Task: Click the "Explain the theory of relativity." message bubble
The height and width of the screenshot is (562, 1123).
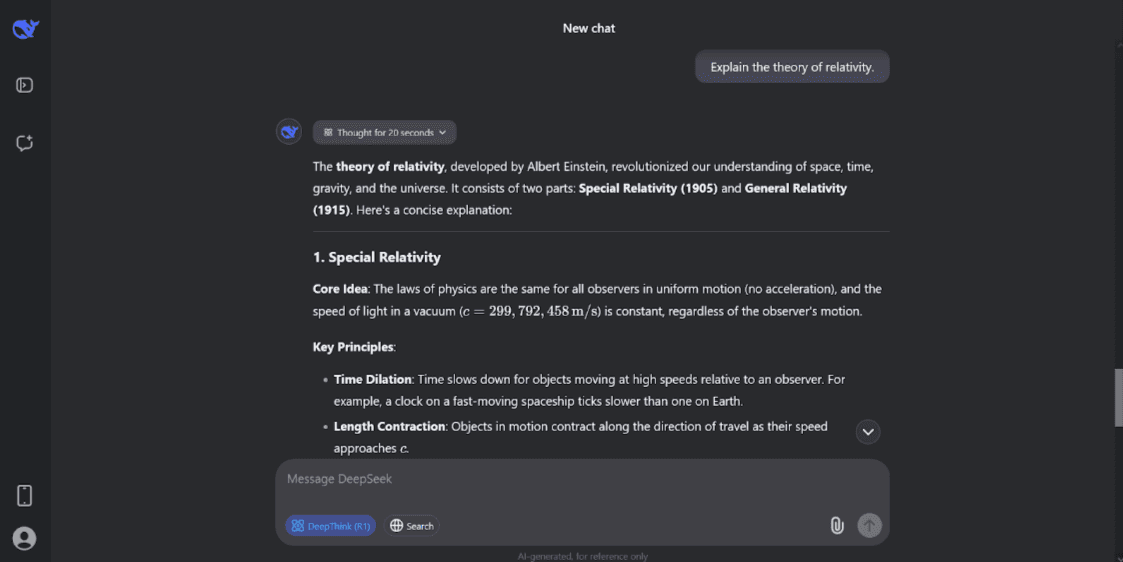Action: 792,67
